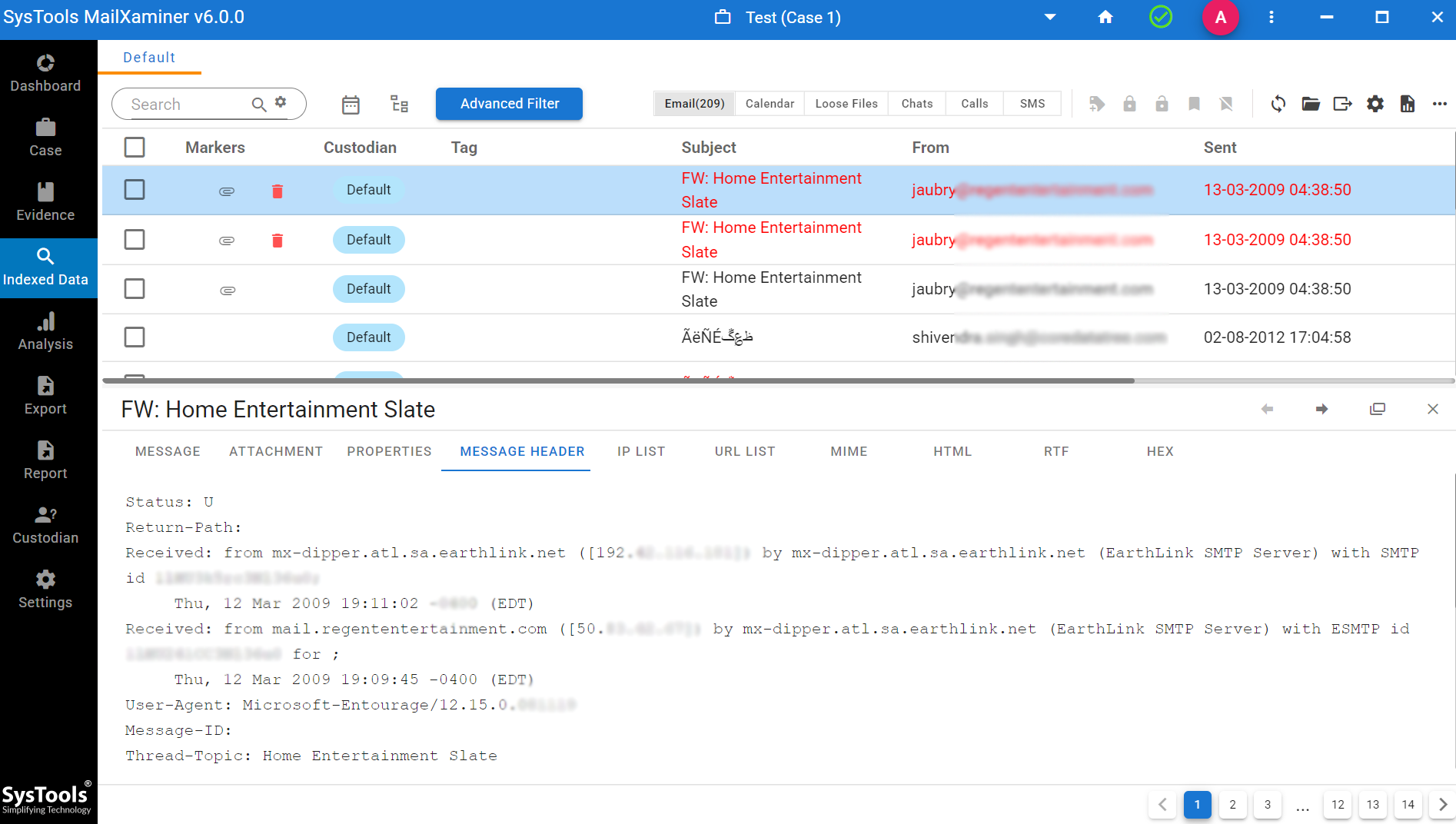Open search settings gear icon
The image size is (1456, 824).
[281, 102]
